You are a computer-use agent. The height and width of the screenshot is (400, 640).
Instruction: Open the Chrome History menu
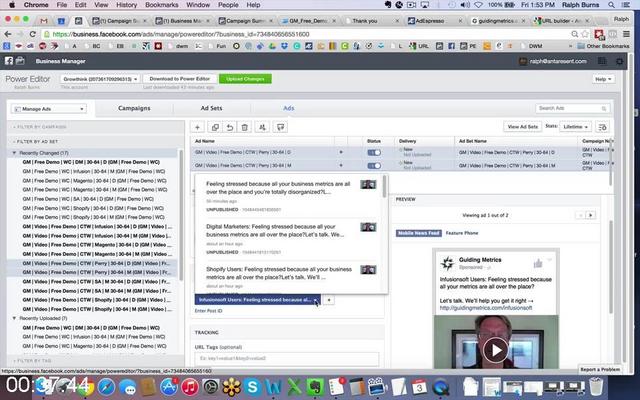pos(127,5)
